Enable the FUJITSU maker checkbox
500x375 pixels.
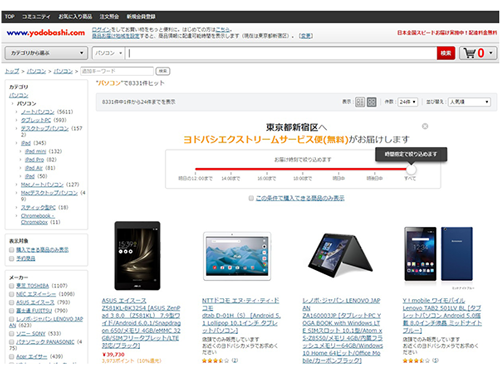12,311
